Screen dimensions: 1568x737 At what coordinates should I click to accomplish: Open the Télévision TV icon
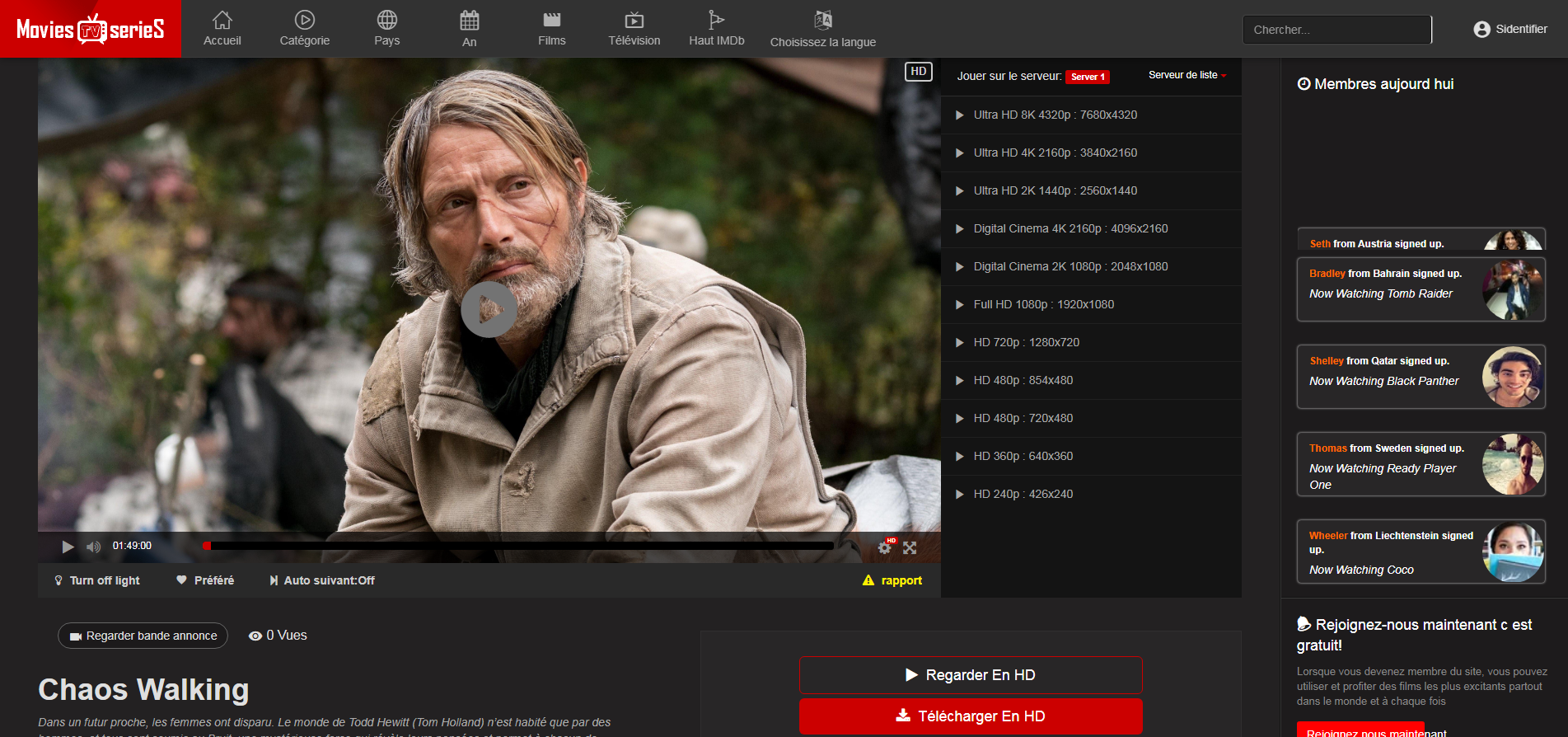(634, 20)
